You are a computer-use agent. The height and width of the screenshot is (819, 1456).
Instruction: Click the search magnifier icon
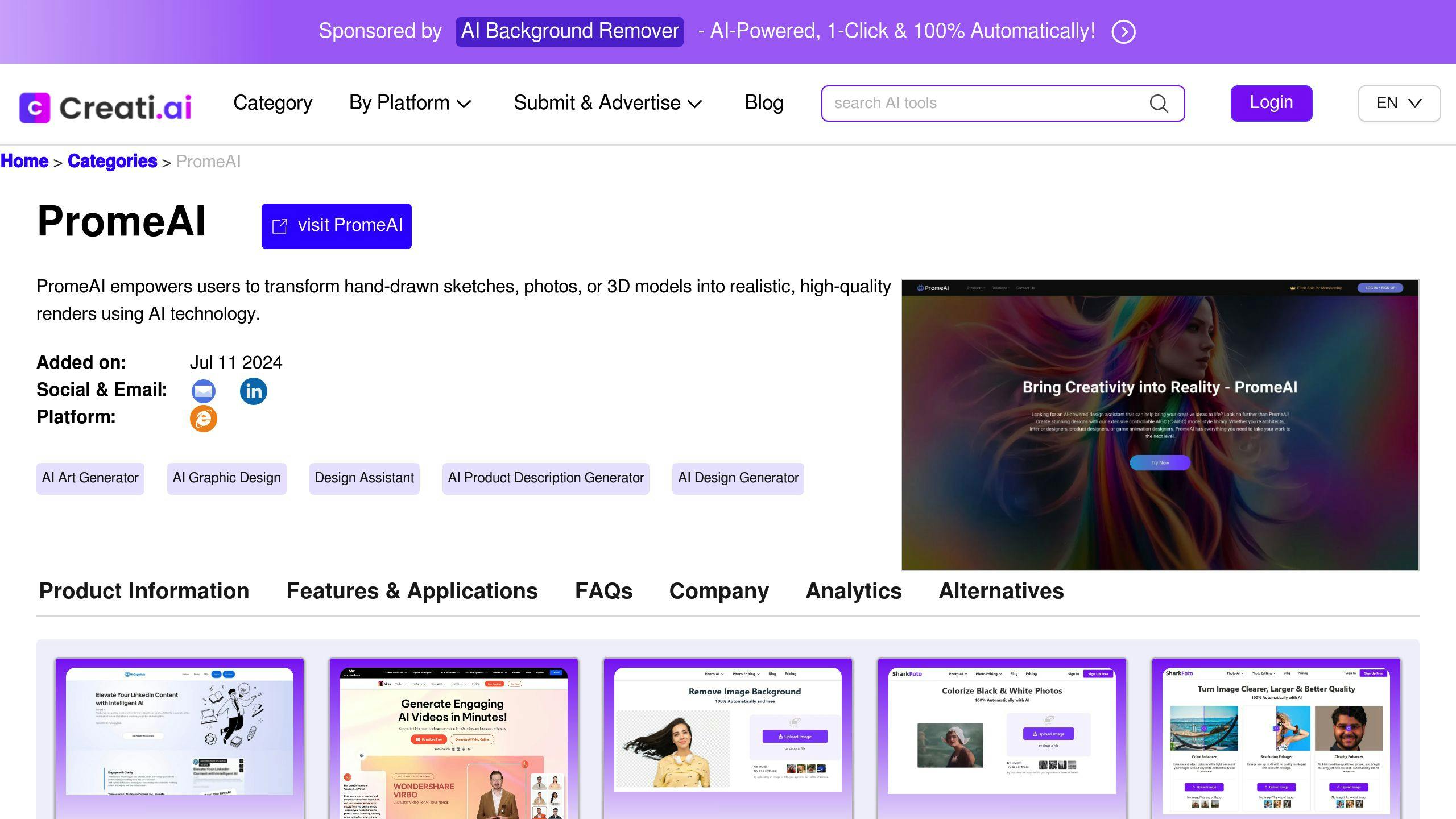1159,104
